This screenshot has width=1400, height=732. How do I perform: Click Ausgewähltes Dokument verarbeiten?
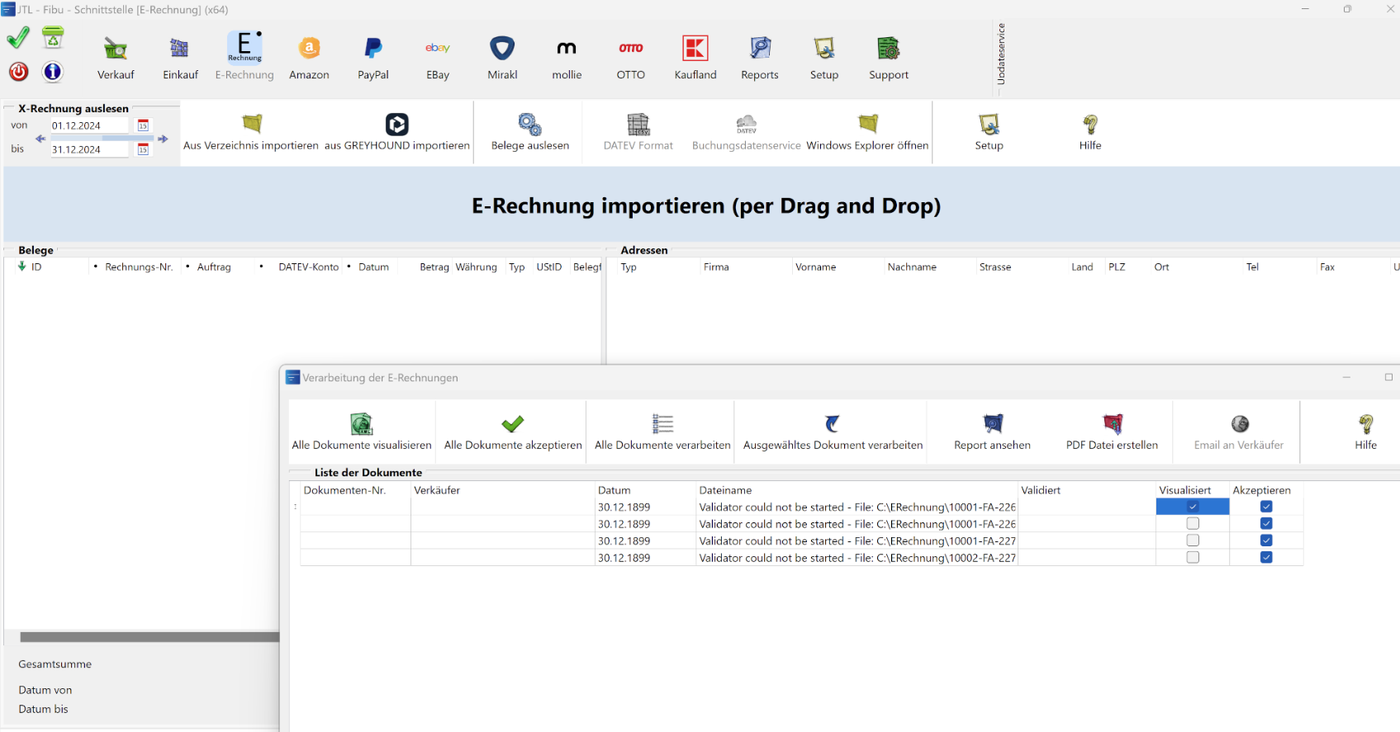[x=832, y=432]
